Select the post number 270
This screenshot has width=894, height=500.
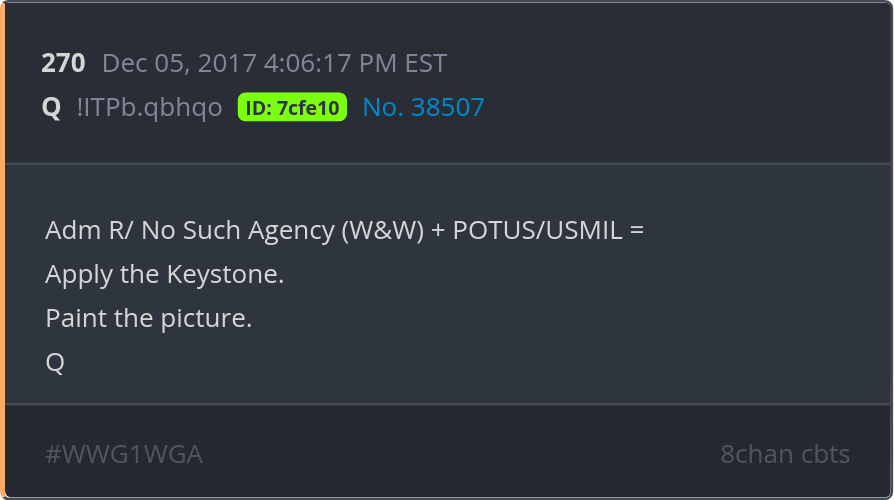click(63, 63)
